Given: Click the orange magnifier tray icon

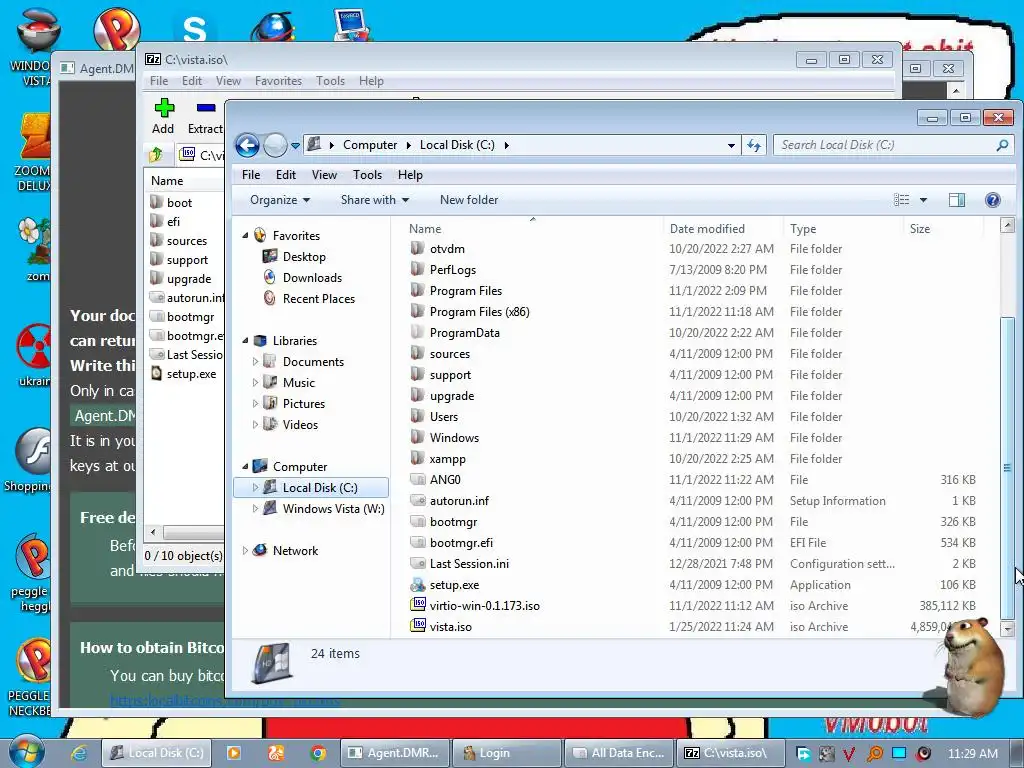Looking at the screenshot, I should (x=874, y=754).
